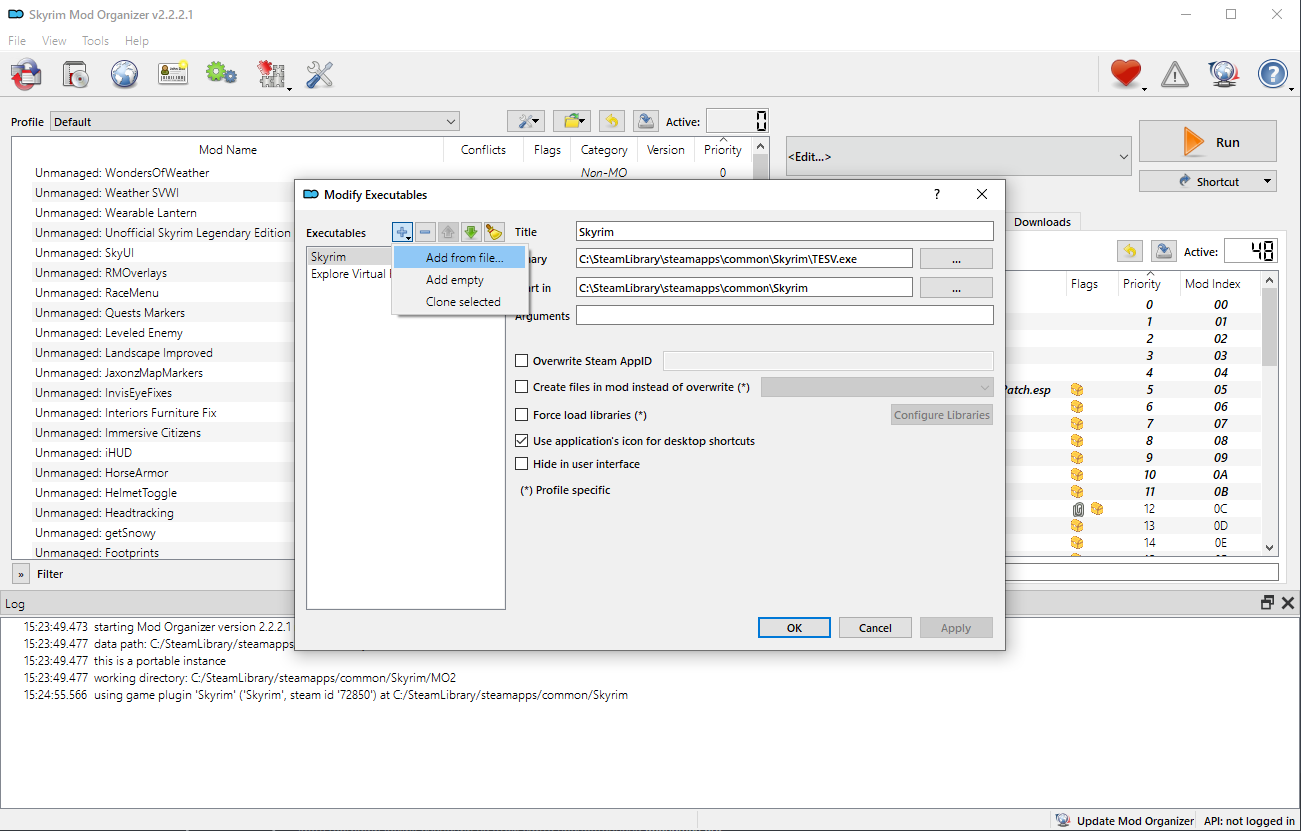Sort by the Mod Name column header
This screenshot has width=1301, height=831.
228,150
